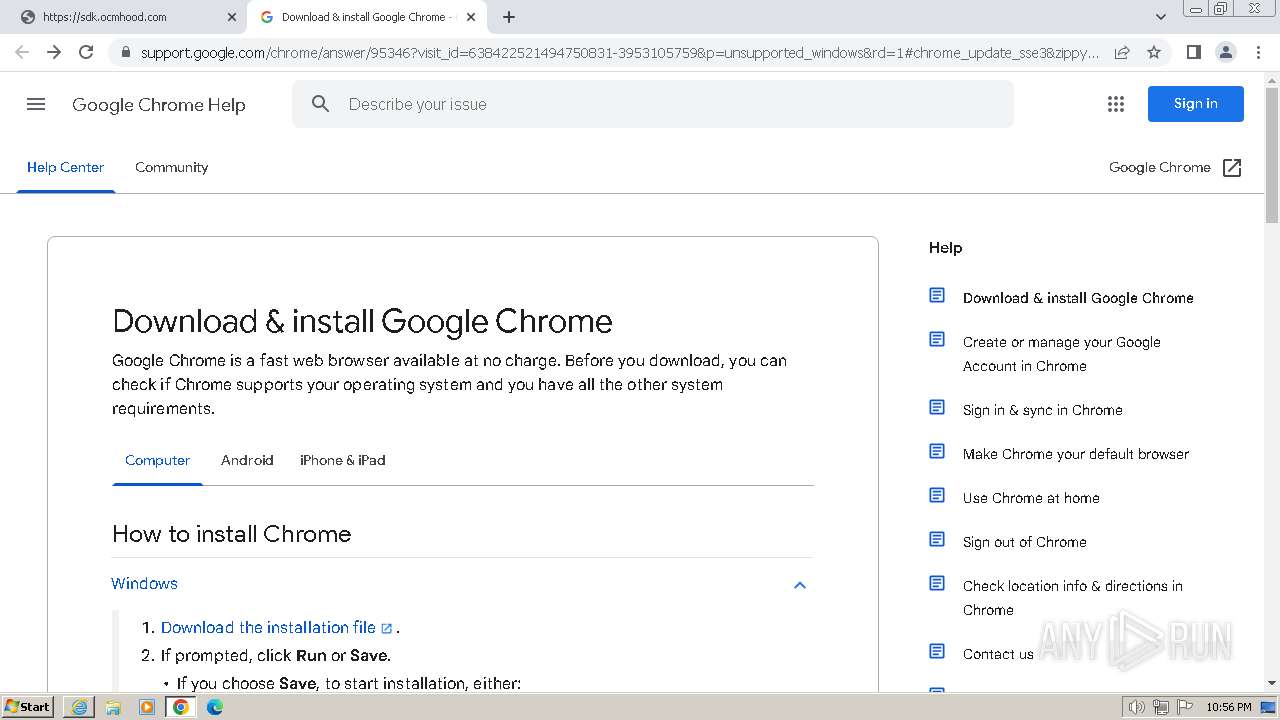
Task: Click the action center flag tray icon
Action: [1184, 707]
